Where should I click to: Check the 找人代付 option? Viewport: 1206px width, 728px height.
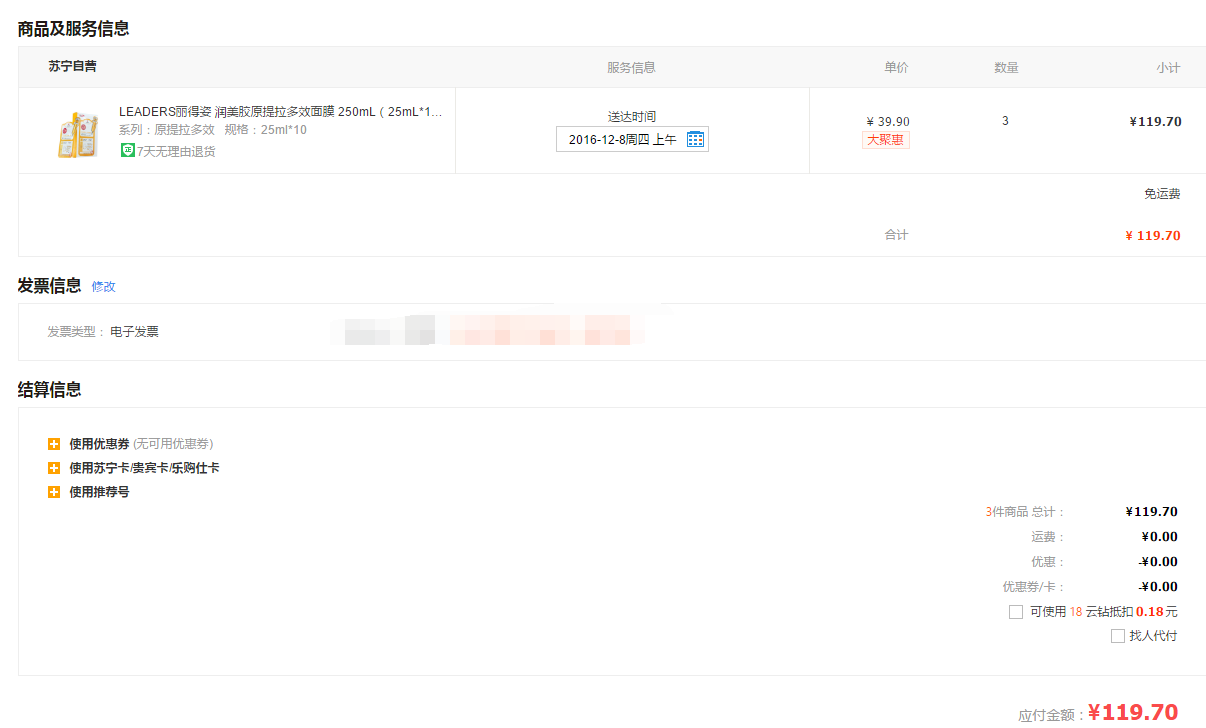(1118, 636)
